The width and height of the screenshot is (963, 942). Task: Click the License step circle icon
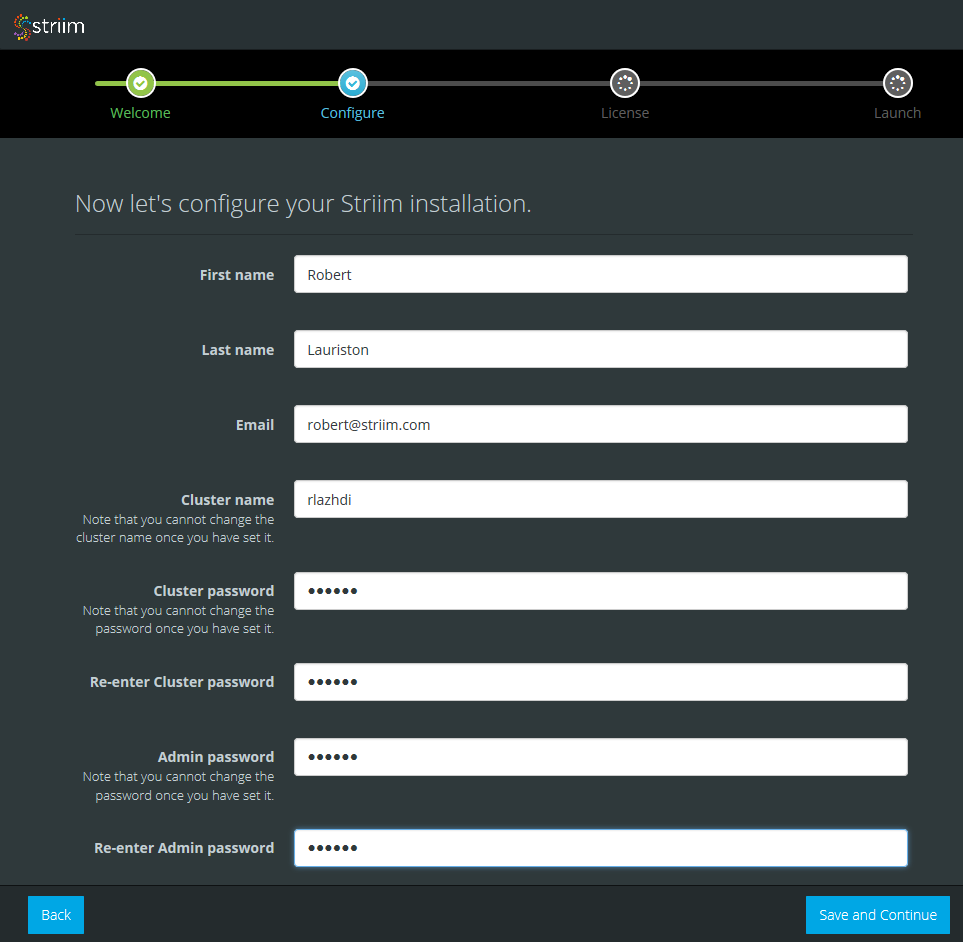point(625,83)
